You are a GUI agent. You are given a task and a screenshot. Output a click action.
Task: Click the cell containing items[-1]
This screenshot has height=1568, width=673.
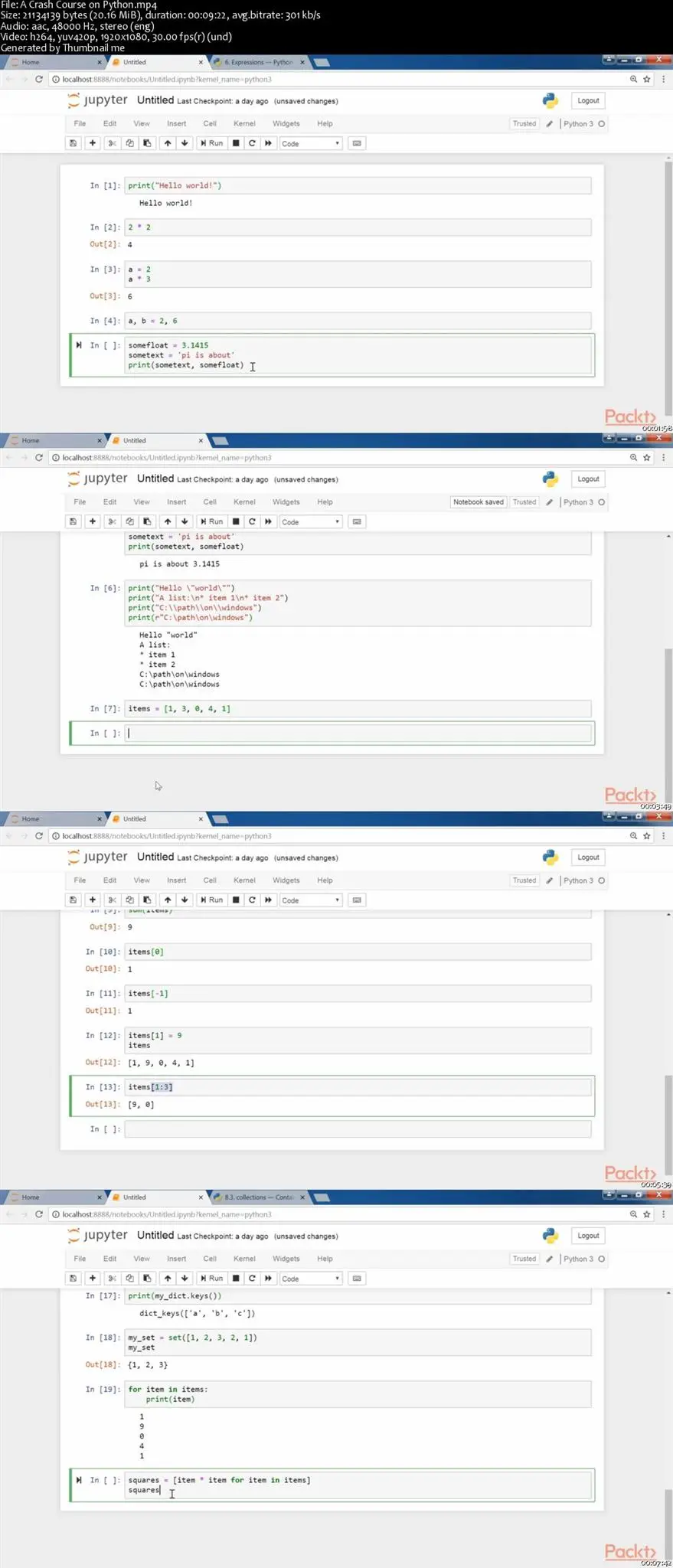pyautogui.click(x=358, y=993)
